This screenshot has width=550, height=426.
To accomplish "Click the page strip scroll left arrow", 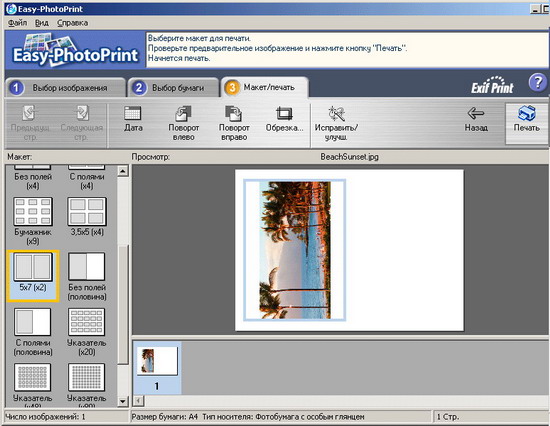I will (x=139, y=400).
